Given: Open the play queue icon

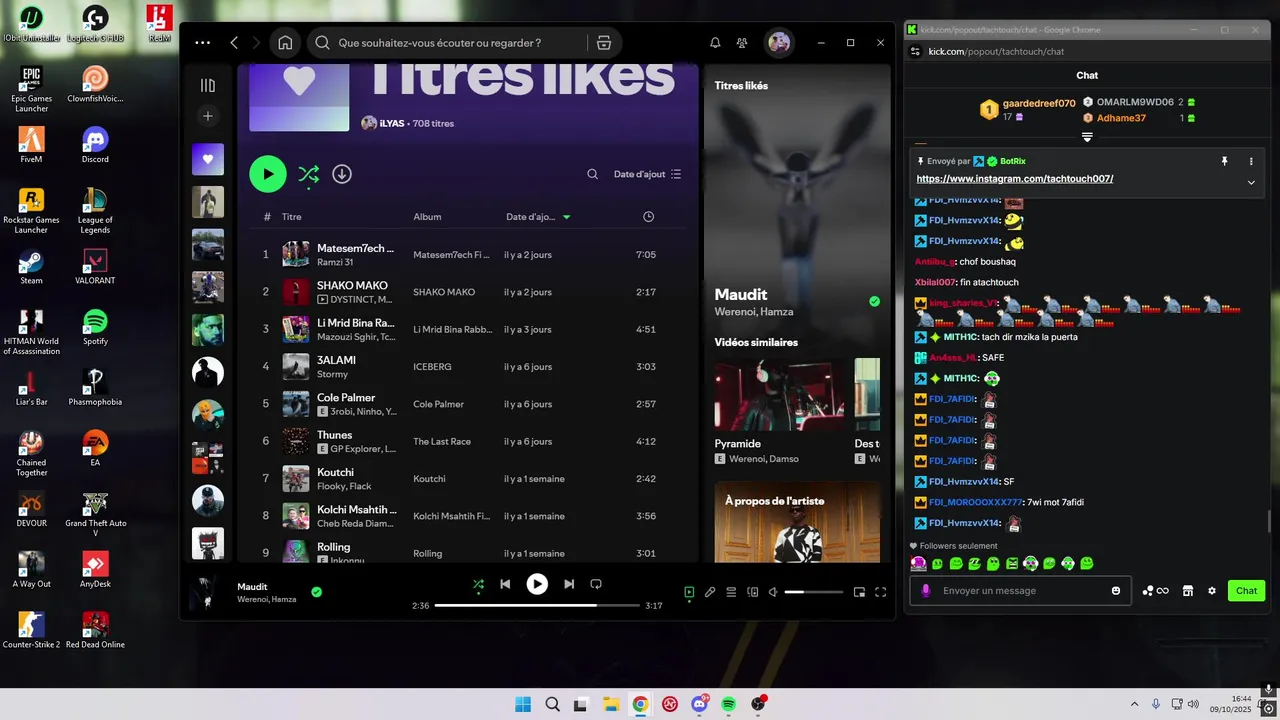Looking at the screenshot, I should [731, 592].
